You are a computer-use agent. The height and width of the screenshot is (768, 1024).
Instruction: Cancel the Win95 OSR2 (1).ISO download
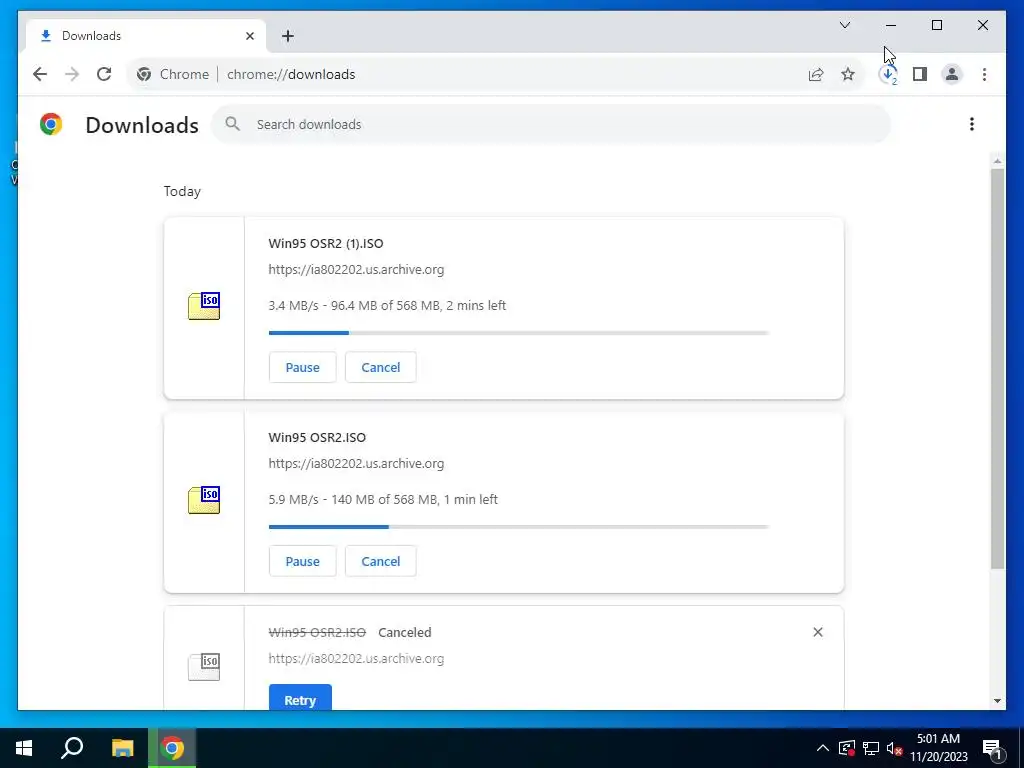click(x=381, y=367)
